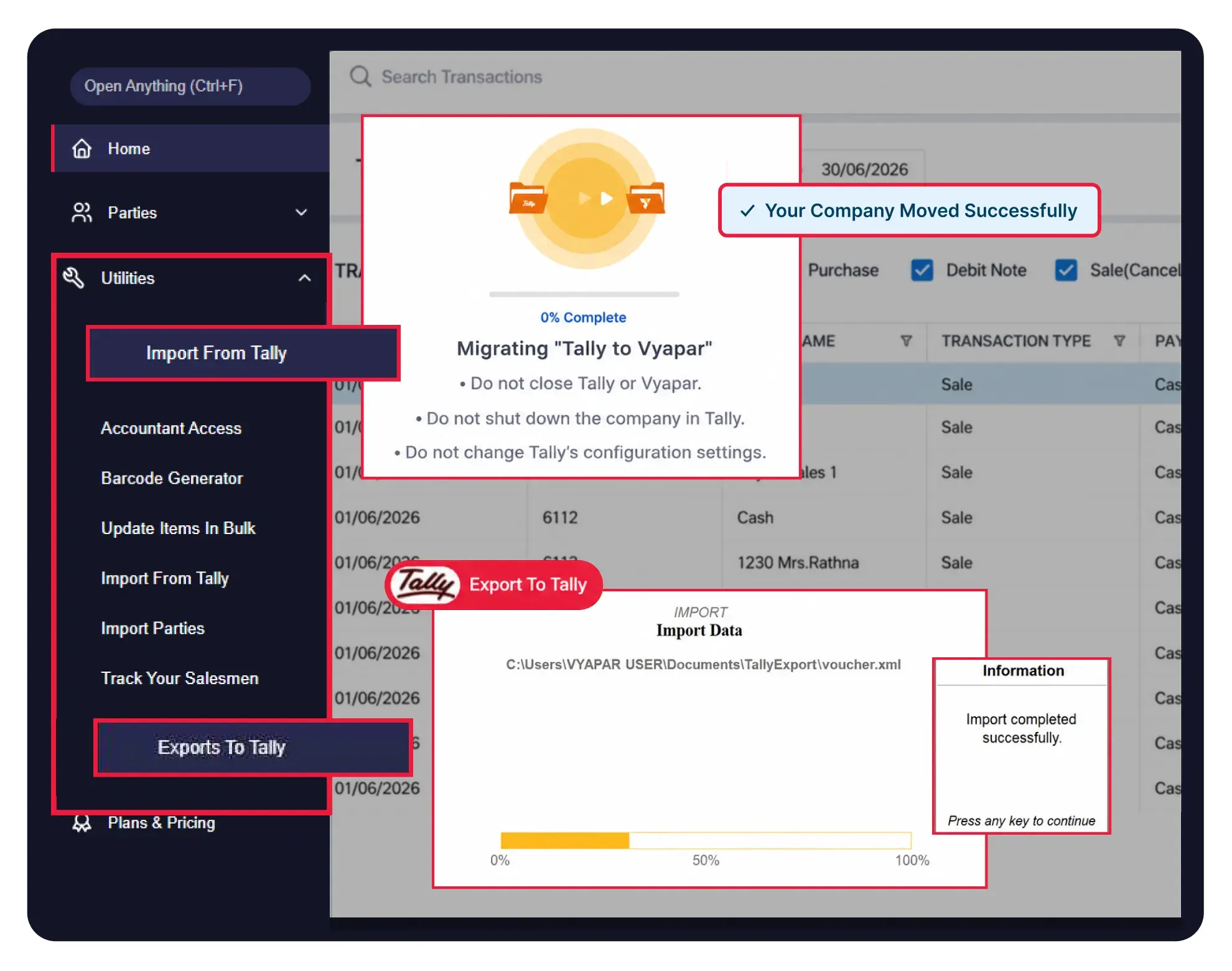Open Update Items In Bulk
Viewport: 1232px width, 971px height.
178,528
